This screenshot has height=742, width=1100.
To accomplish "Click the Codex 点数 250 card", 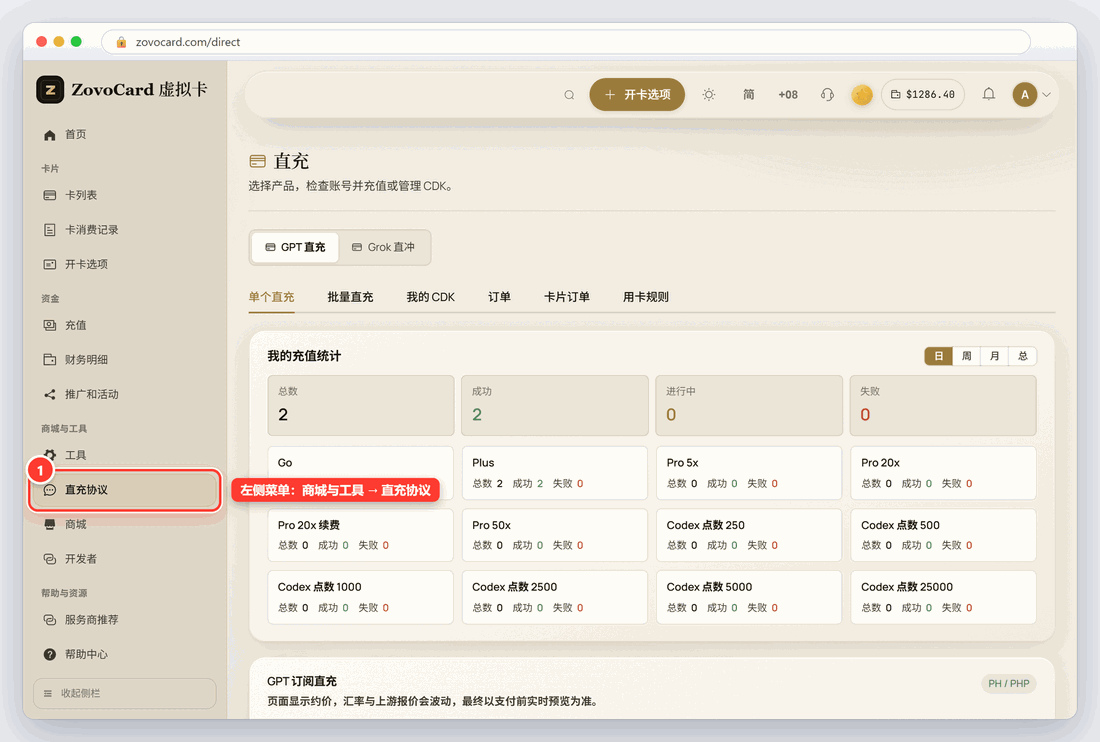I will pyautogui.click(x=749, y=535).
